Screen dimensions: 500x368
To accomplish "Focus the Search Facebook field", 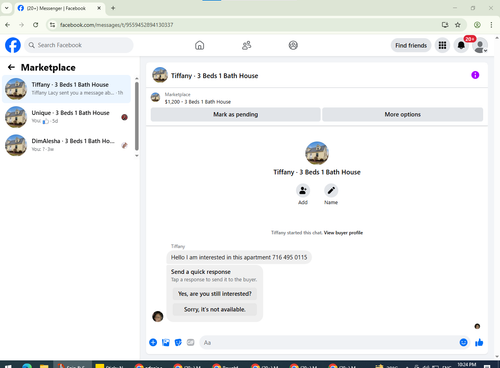I will [79, 45].
